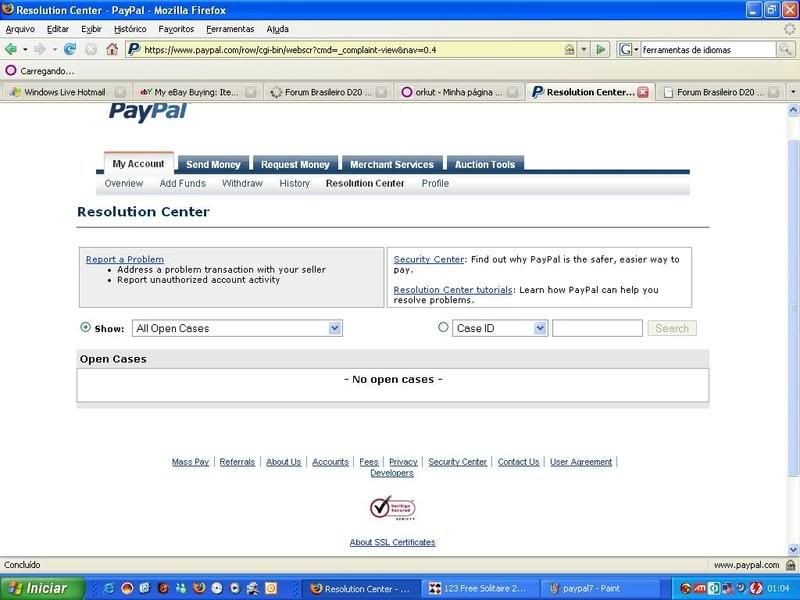This screenshot has height=600, width=800.
Task: Click the ATI tray icon
Action: coord(699,588)
